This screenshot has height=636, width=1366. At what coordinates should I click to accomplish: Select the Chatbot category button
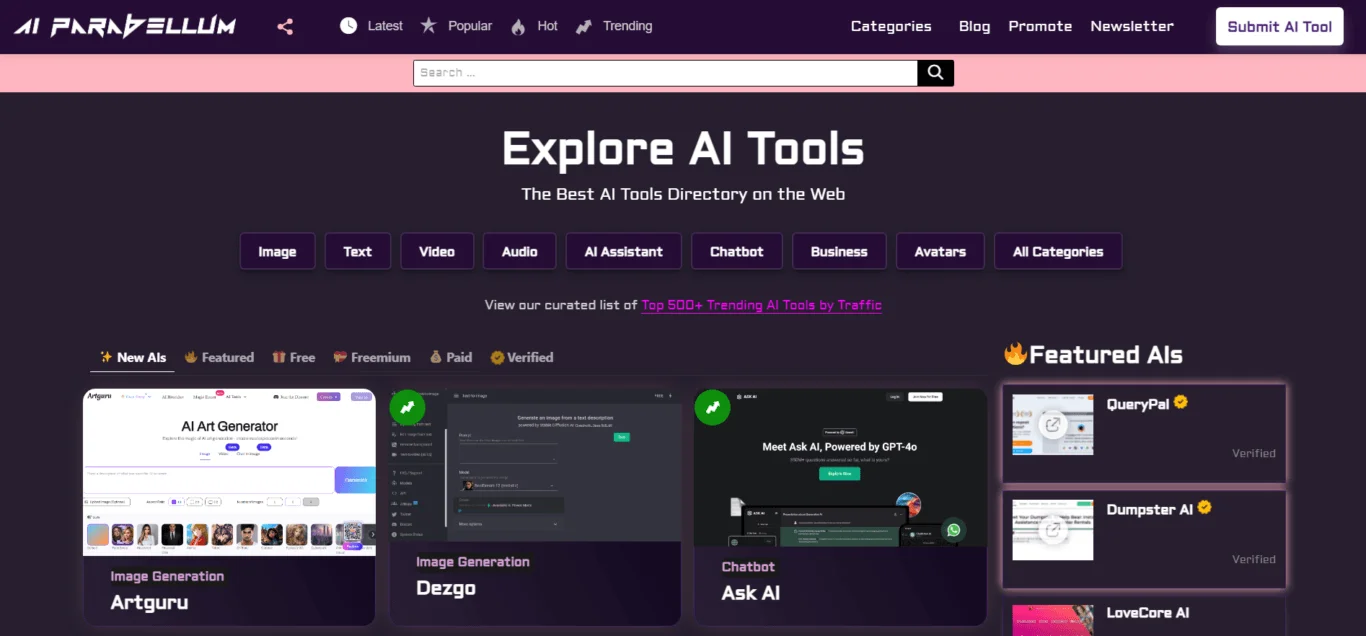click(x=736, y=252)
